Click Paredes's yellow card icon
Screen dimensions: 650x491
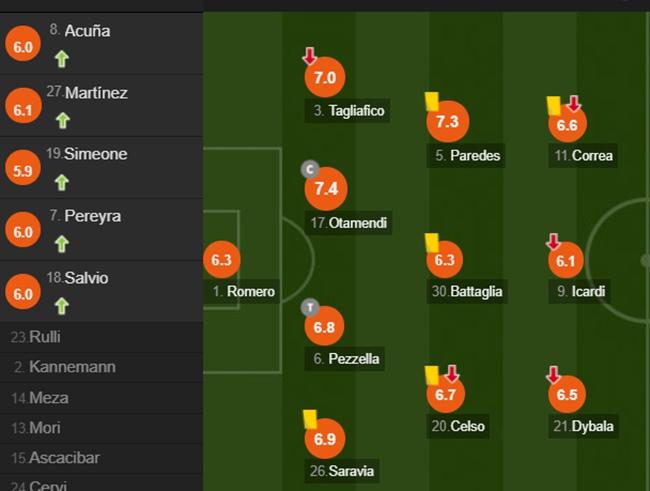[x=432, y=102]
